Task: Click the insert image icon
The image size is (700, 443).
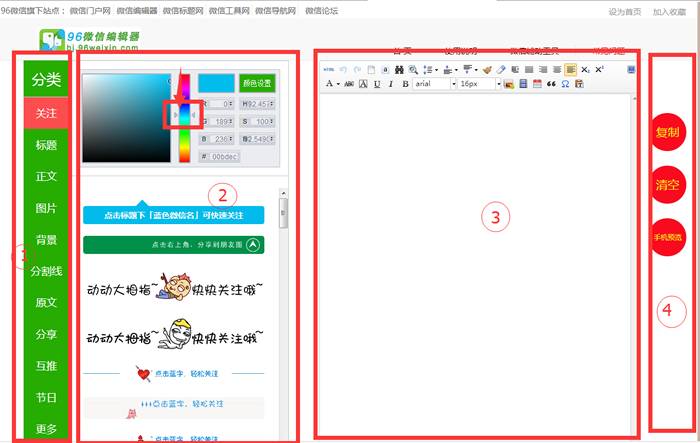Action: click(508, 84)
